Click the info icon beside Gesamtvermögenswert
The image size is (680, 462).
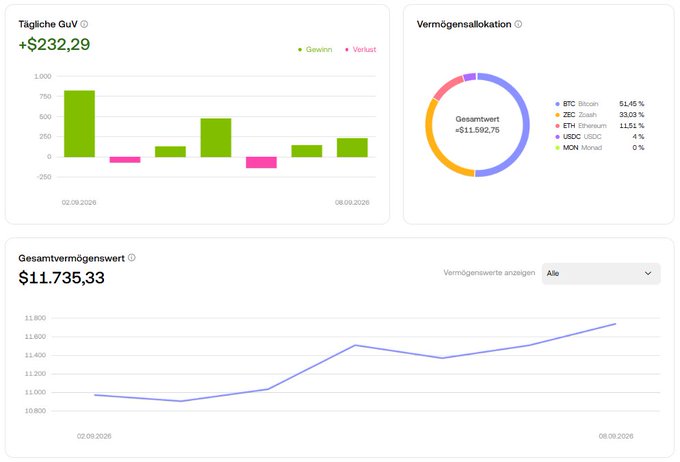131,258
